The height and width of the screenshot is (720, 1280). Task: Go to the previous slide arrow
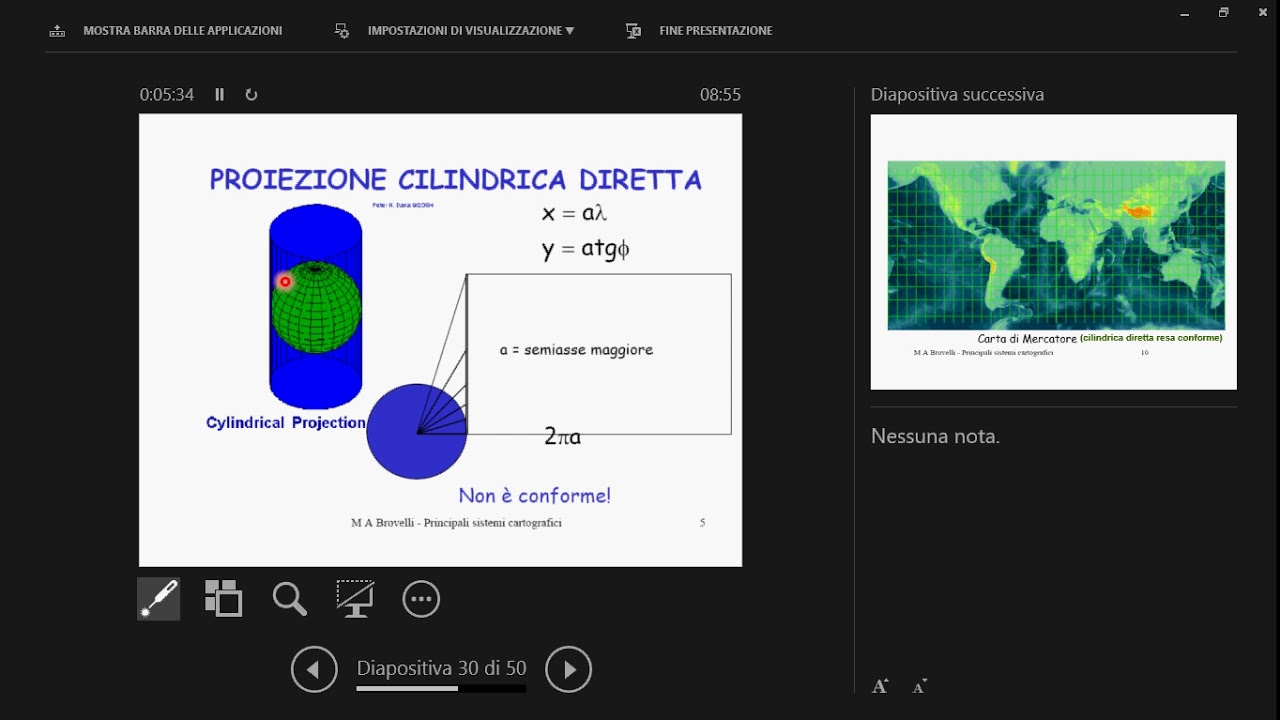(x=314, y=669)
